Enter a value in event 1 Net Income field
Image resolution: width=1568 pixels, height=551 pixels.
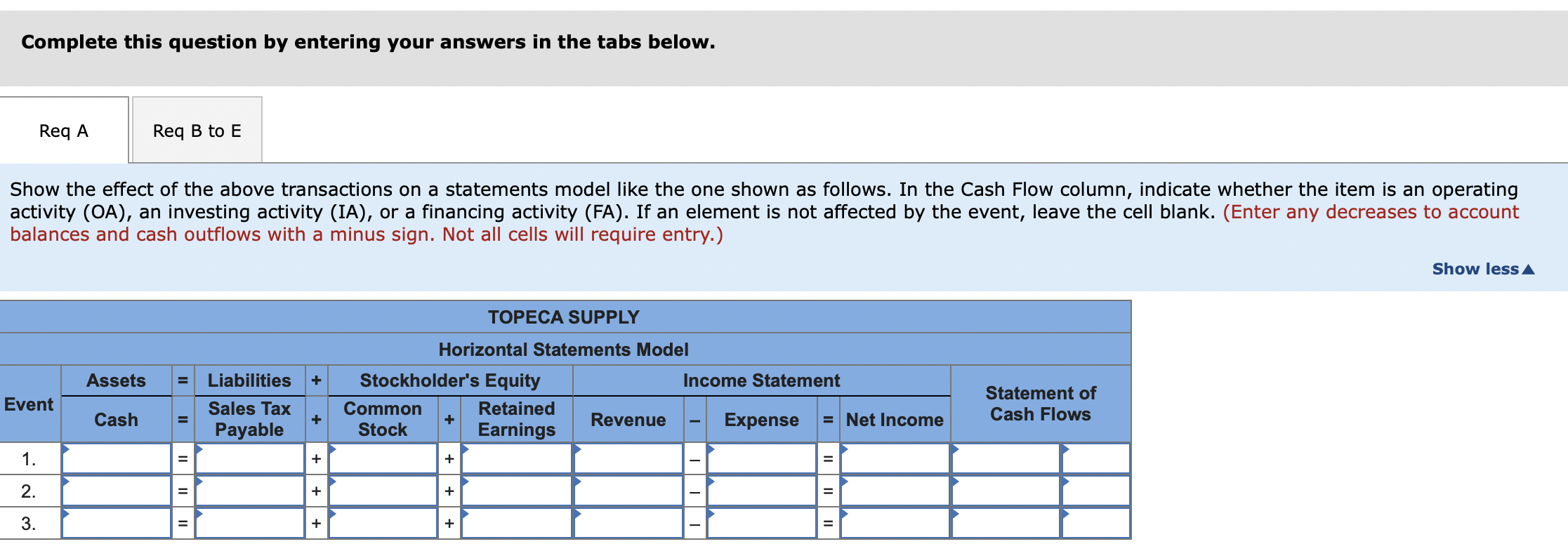(895, 458)
